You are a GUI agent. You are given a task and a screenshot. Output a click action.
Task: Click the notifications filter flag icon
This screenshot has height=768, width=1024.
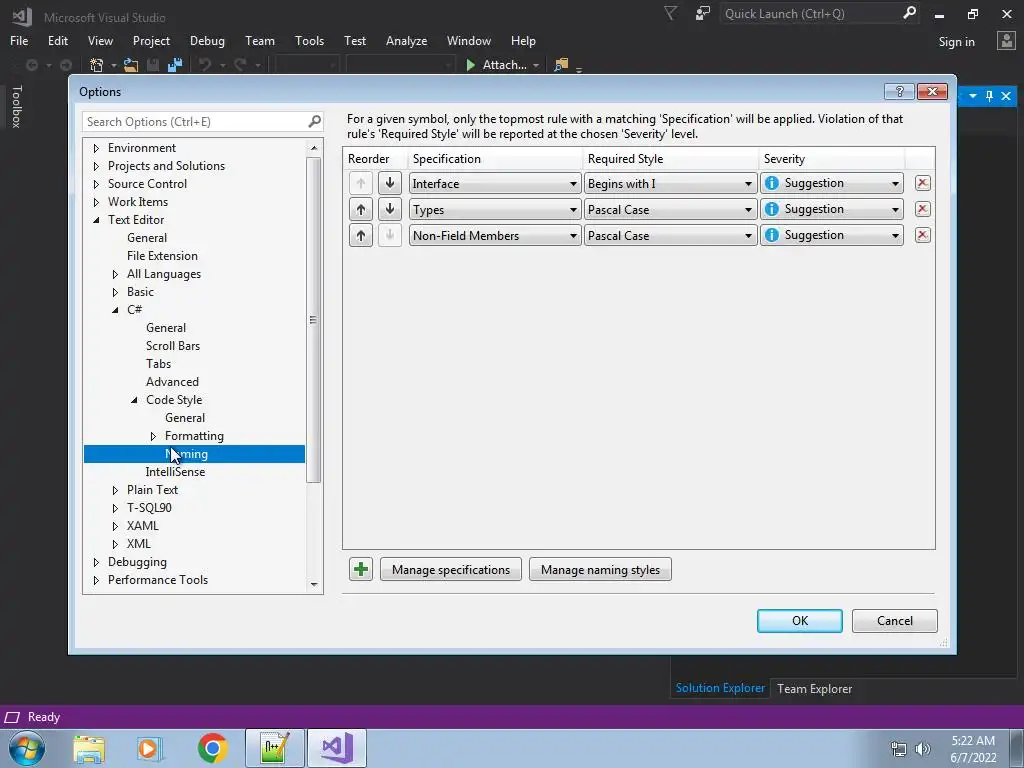click(670, 13)
